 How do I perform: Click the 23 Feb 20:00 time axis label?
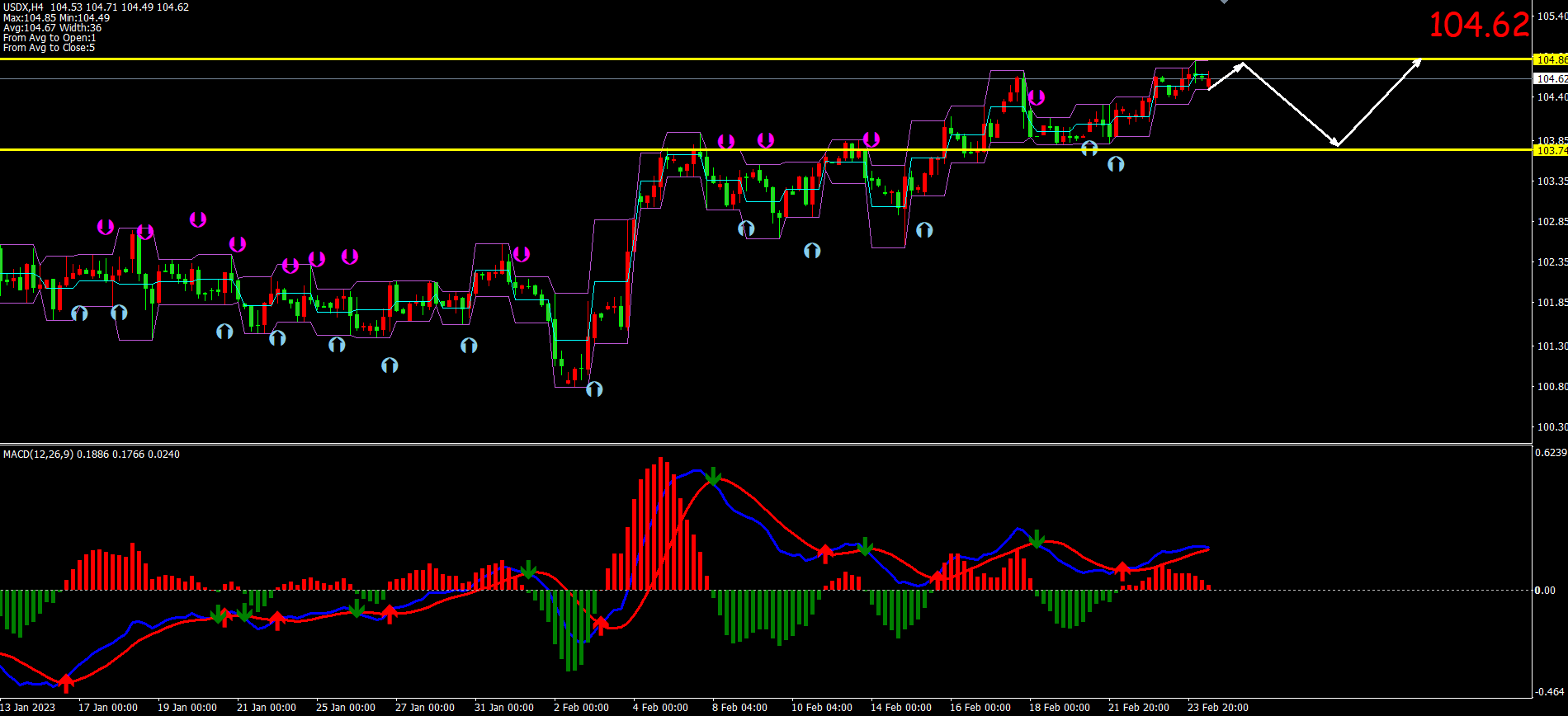pos(1217,708)
